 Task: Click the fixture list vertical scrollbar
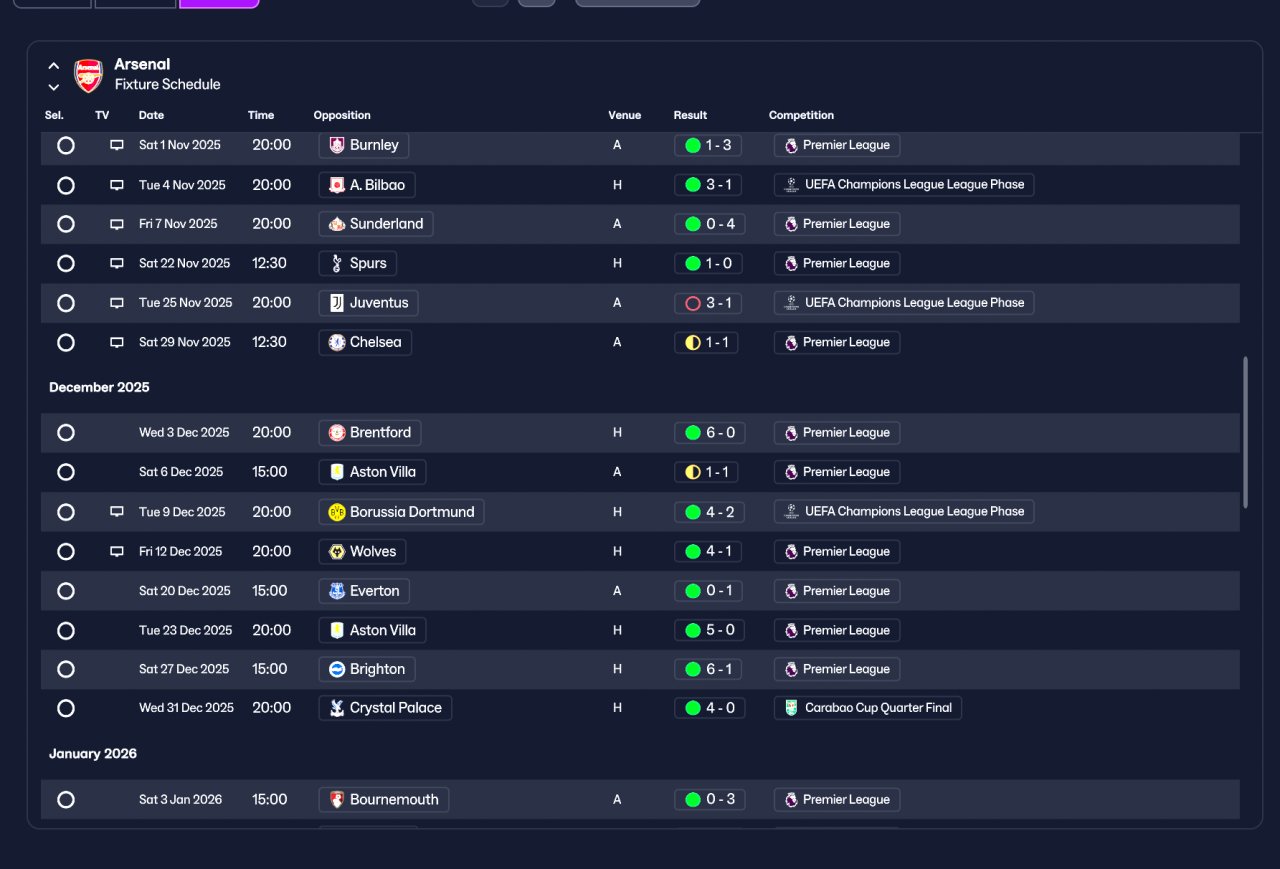(x=1245, y=432)
